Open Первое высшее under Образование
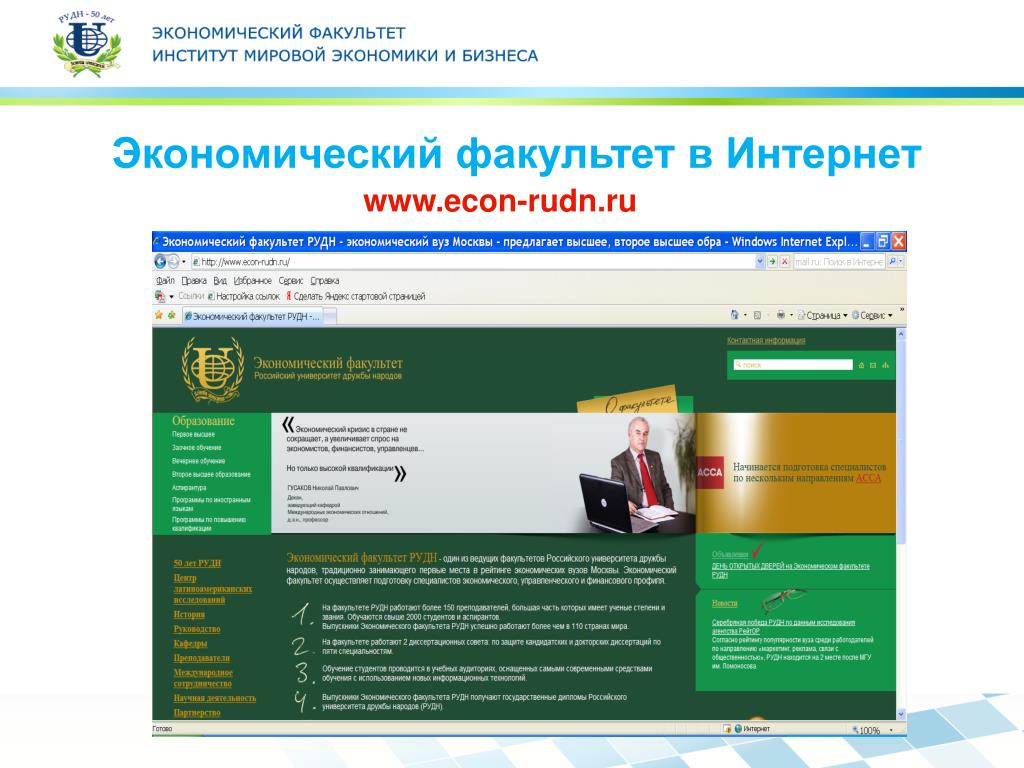Image resolution: width=1024 pixels, height=768 pixels. [193, 434]
